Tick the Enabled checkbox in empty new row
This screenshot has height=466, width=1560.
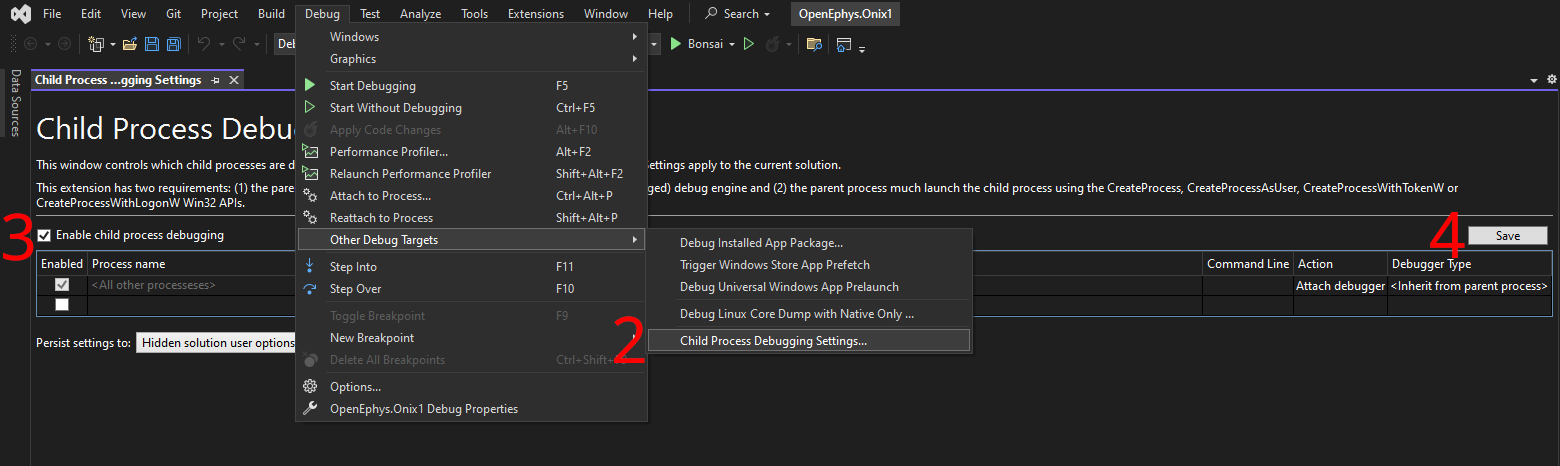[62, 305]
